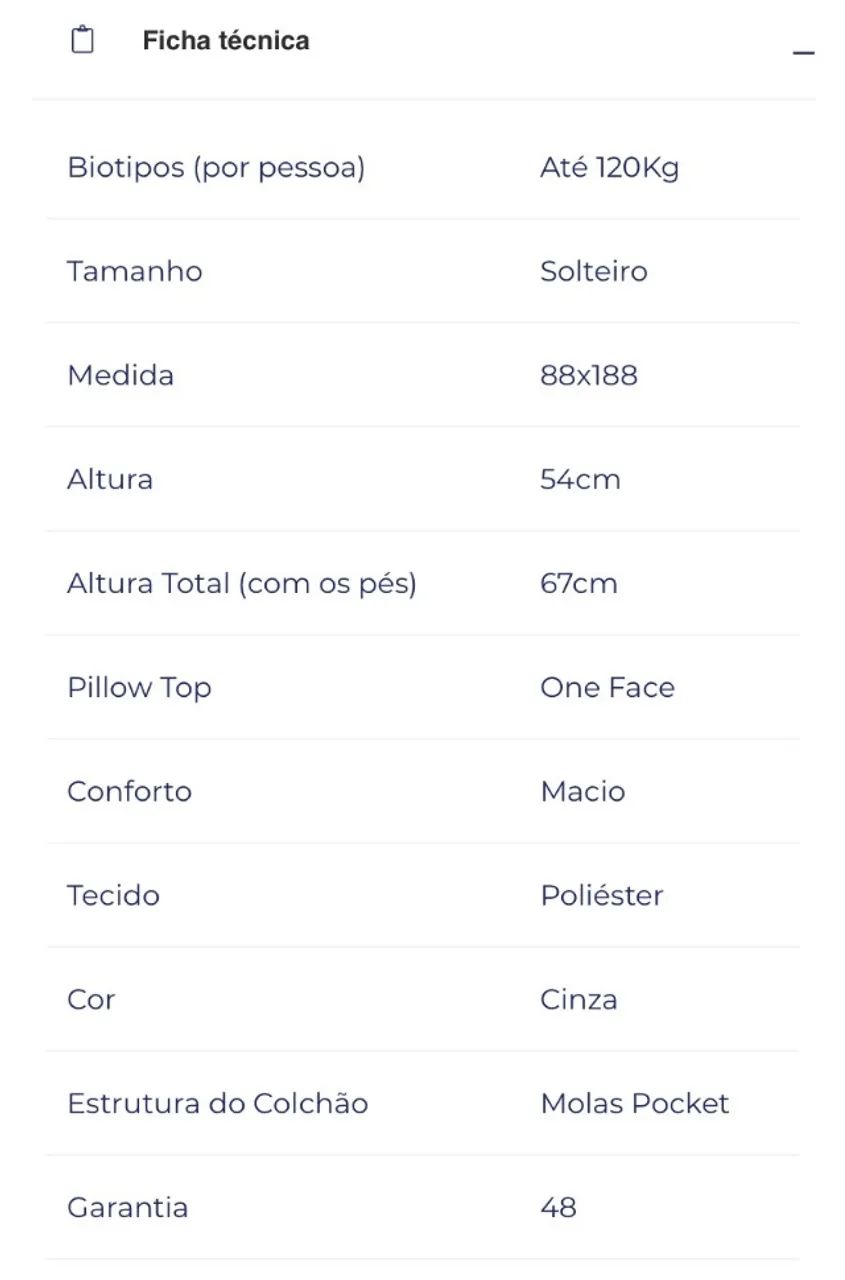This screenshot has width=845, height=1280.
Task: Click the Ficha técnica heading
Action: pyautogui.click(x=225, y=41)
